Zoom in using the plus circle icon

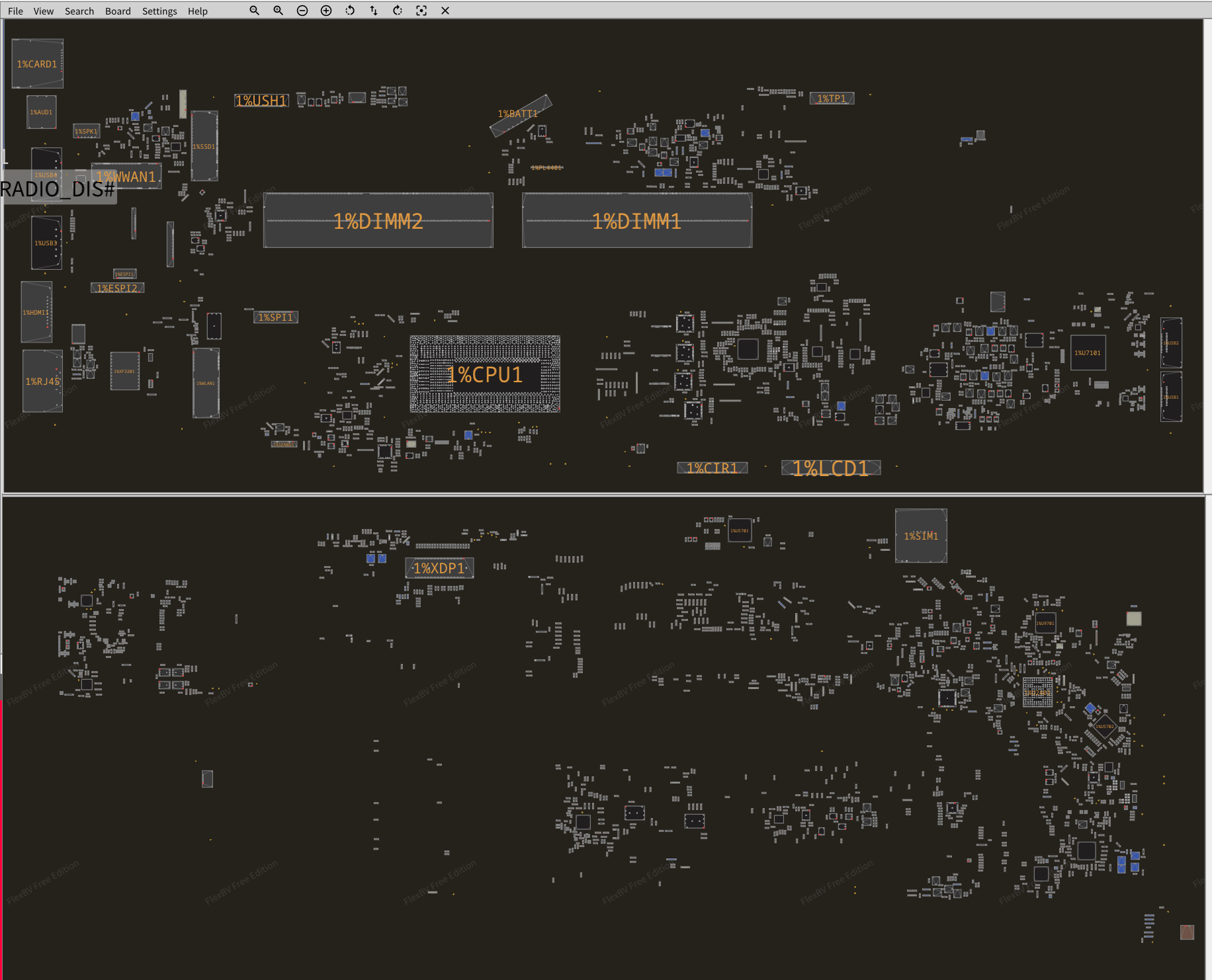coord(326,11)
